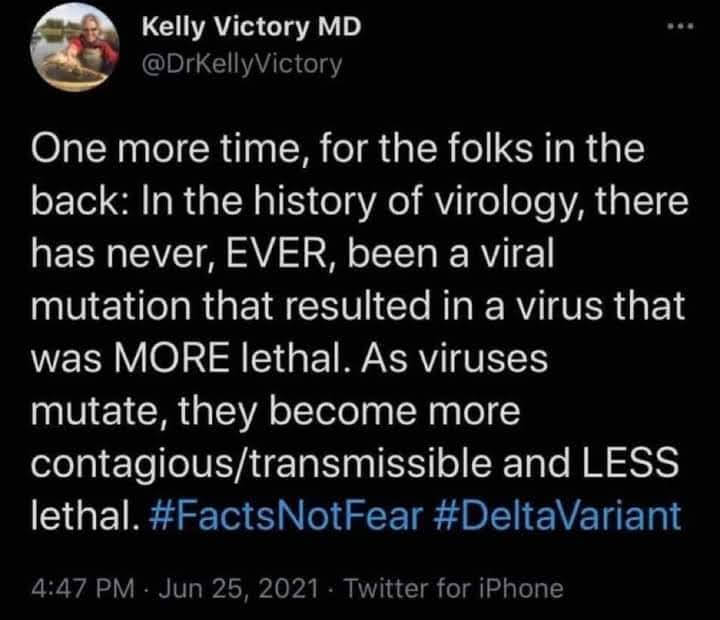Click the capitalized word LESS in tweet
This screenshot has height=620, width=720.
point(630,462)
